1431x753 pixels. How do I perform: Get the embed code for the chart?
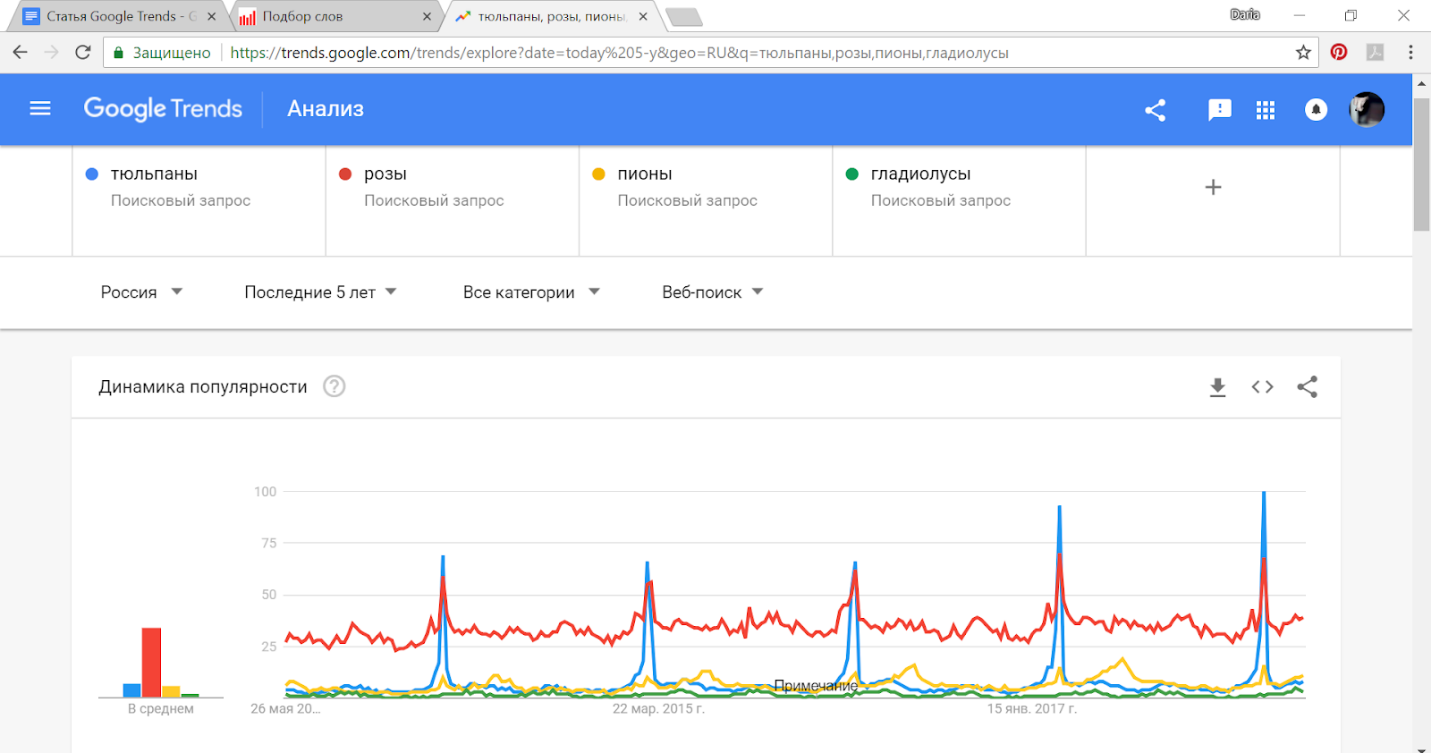[1262, 387]
